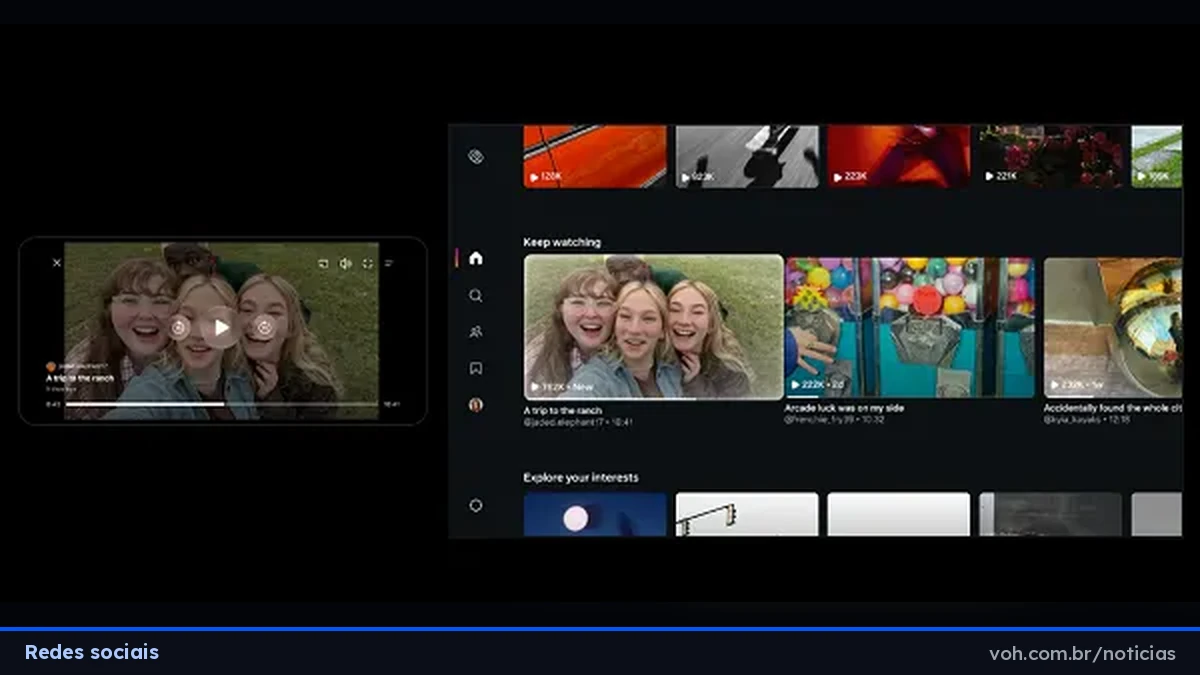Click 'Accidentally found the whole' title text
Image resolution: width=1200 pixels, height=675 pixels.
1113,408
